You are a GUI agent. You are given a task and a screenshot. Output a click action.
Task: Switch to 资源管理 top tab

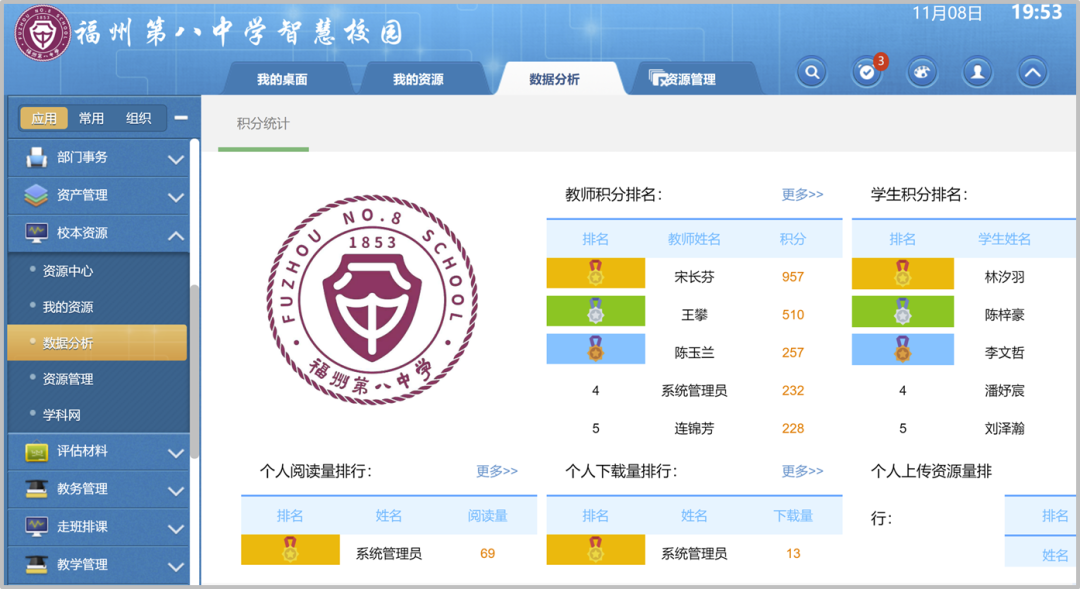(x=691, y=79)
